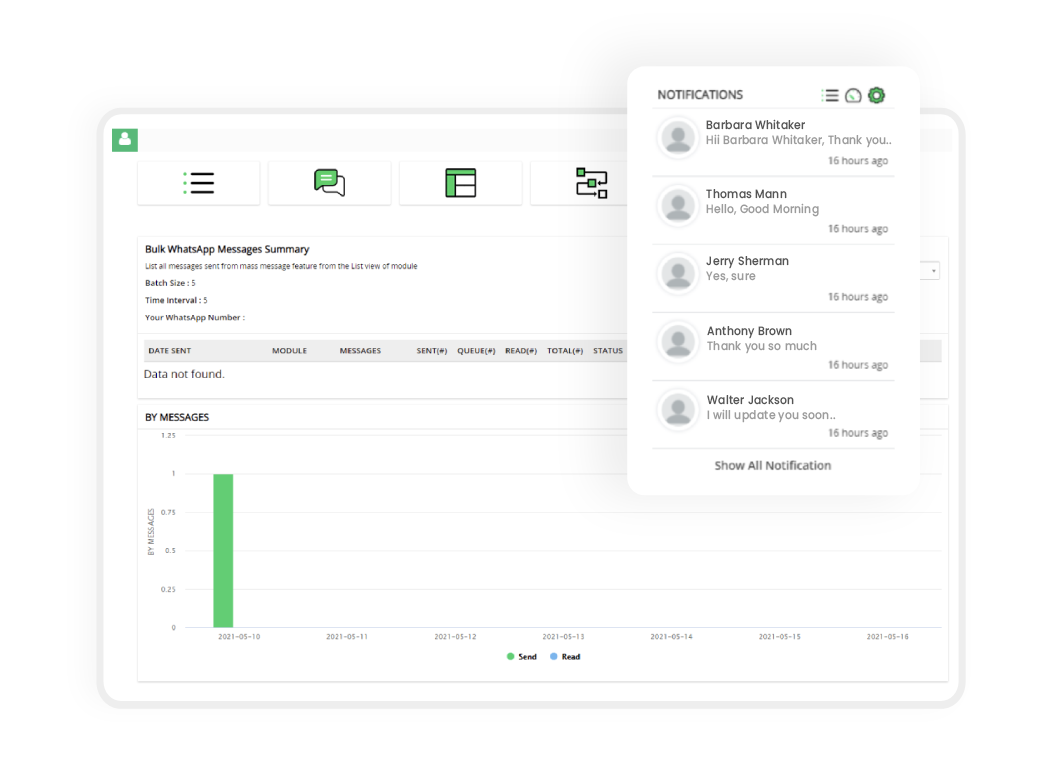The image size is (1064, 783).
Task: Click the STATUS column header
Action: click(x=608, y=351)
